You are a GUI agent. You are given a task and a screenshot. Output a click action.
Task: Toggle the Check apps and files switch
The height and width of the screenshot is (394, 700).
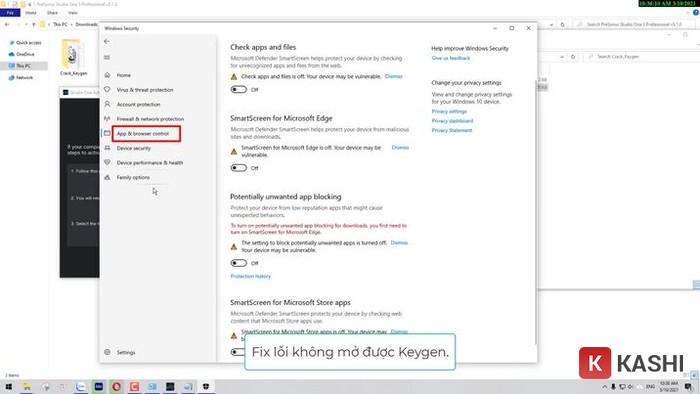[239, 89]
